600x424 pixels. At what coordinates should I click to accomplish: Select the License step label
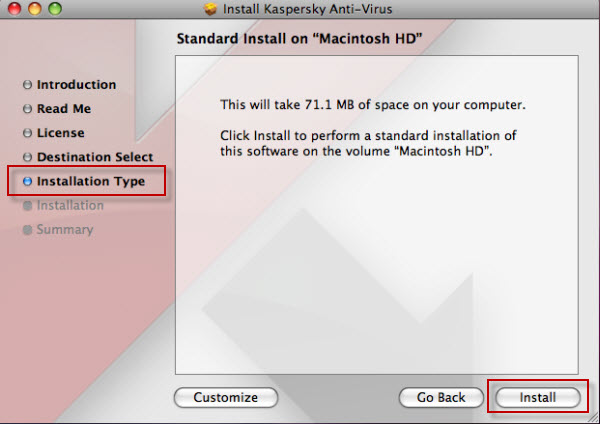(60, 133)
